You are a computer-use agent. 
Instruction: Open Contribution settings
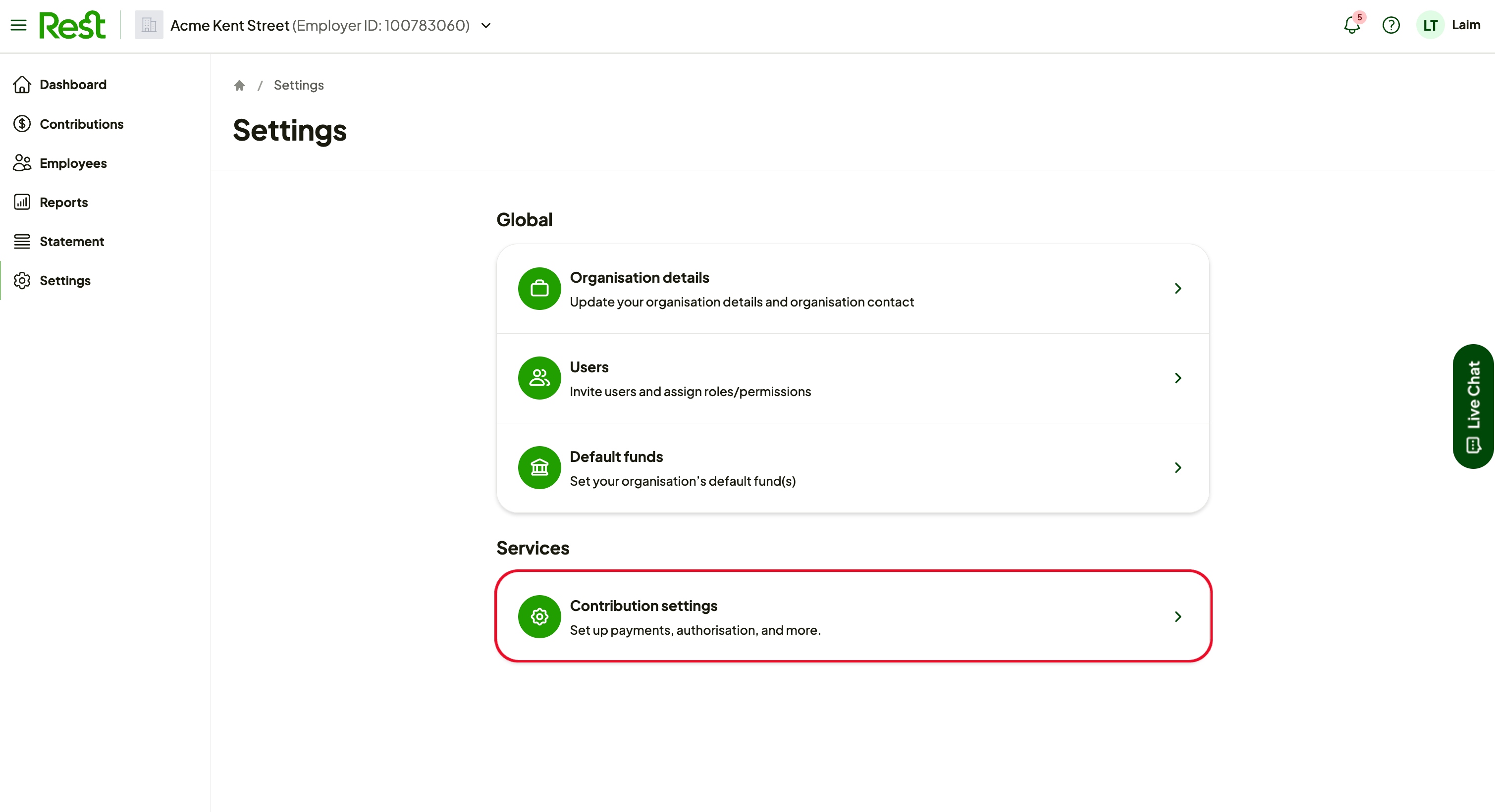853,616
